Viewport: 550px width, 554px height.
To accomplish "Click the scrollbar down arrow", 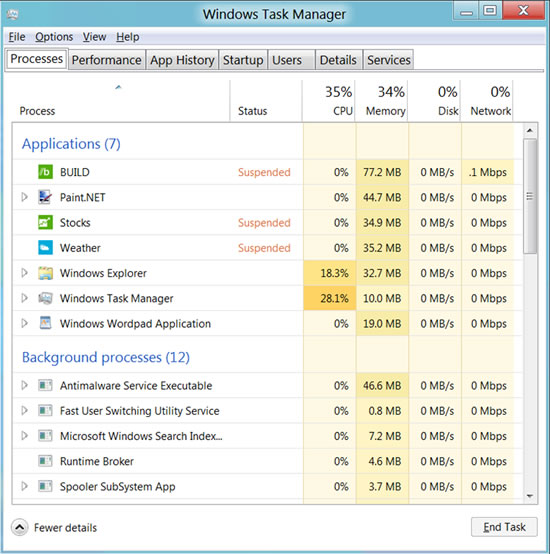I will pyautogui.click(x=530, y=496).
